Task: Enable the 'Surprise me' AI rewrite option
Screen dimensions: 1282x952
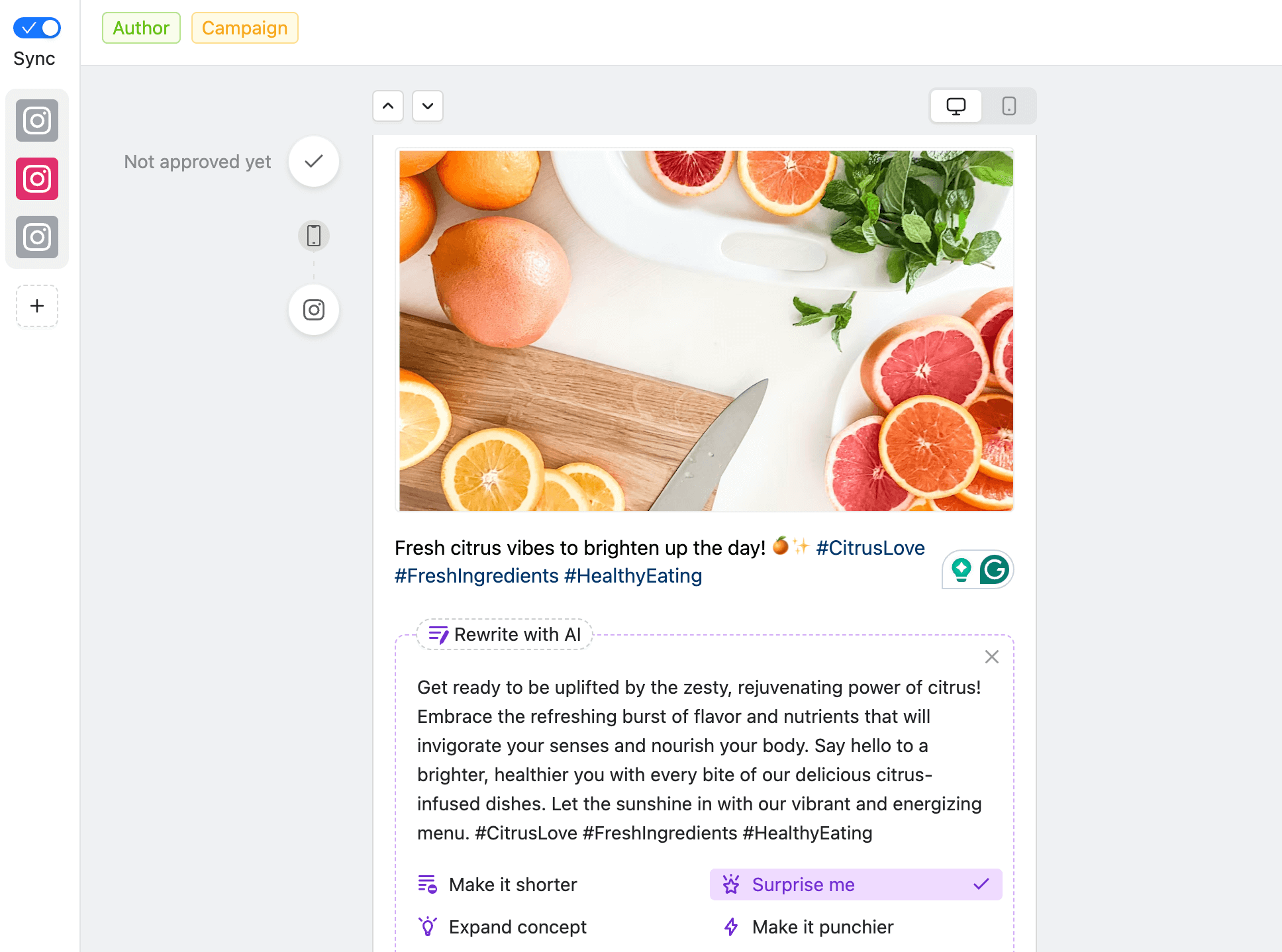Action: 856,885
